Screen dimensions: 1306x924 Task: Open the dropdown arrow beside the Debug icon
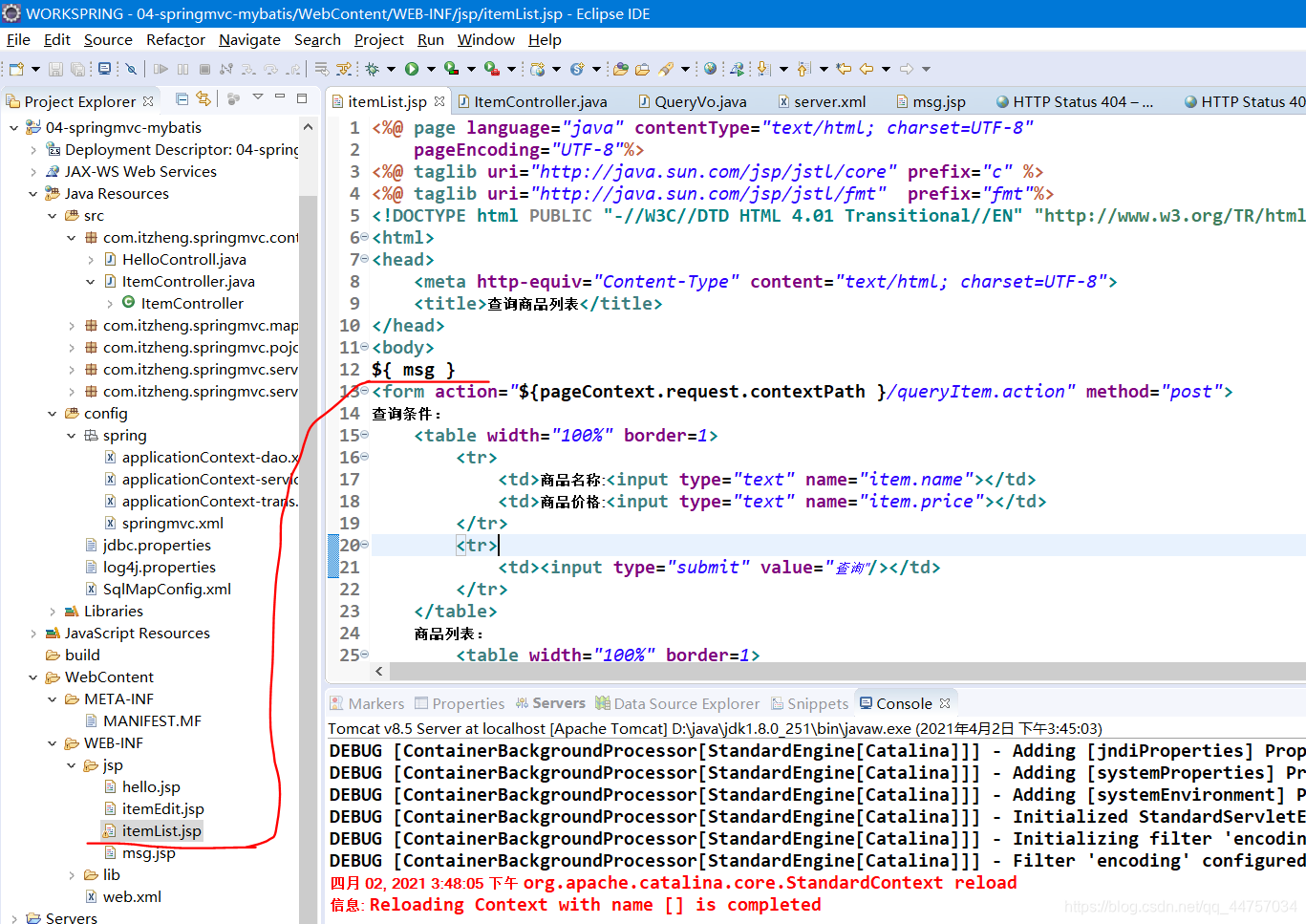click(391, 69)
